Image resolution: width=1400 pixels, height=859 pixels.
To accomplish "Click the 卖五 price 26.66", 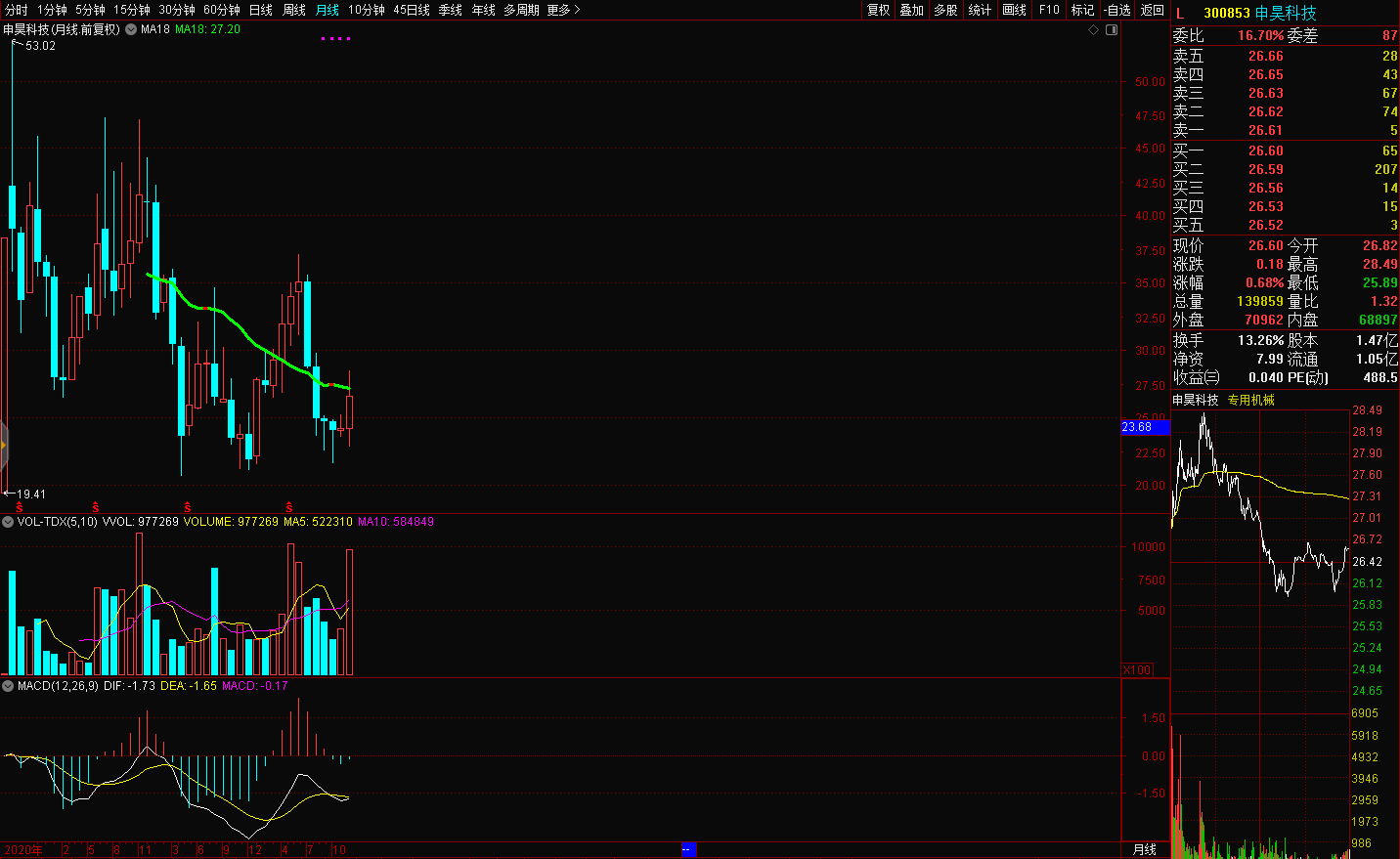I will point(1266,56).
